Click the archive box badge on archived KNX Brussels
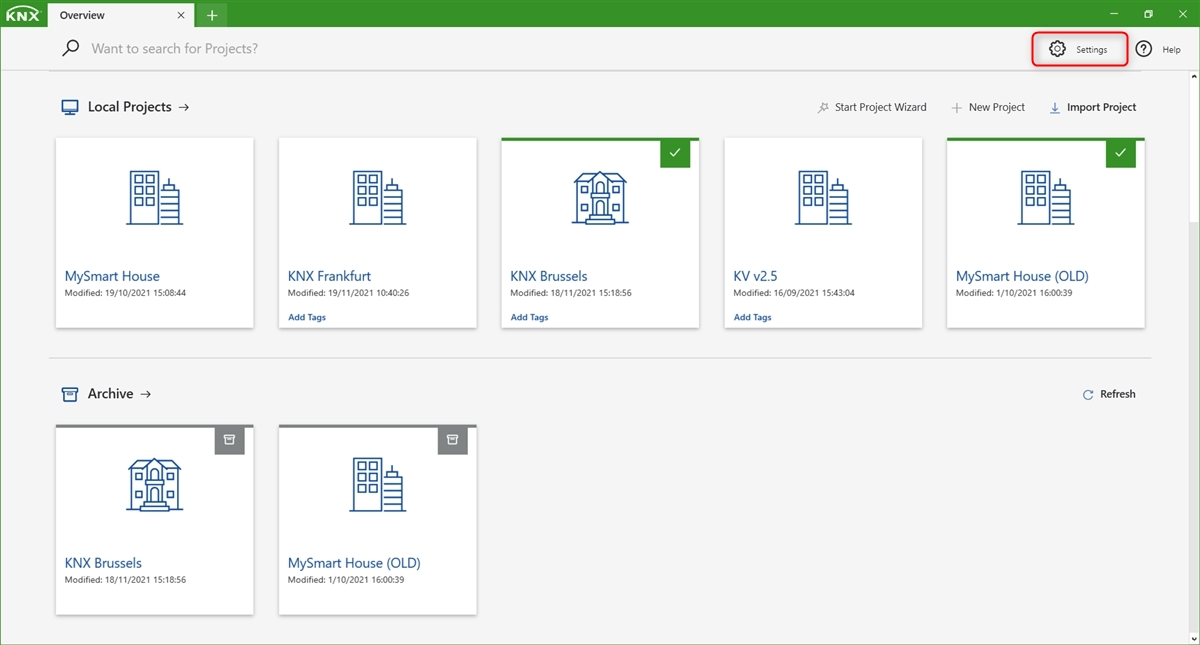Screen dimensions: 1200x645 pyautogui.click(x=229, y=439)
